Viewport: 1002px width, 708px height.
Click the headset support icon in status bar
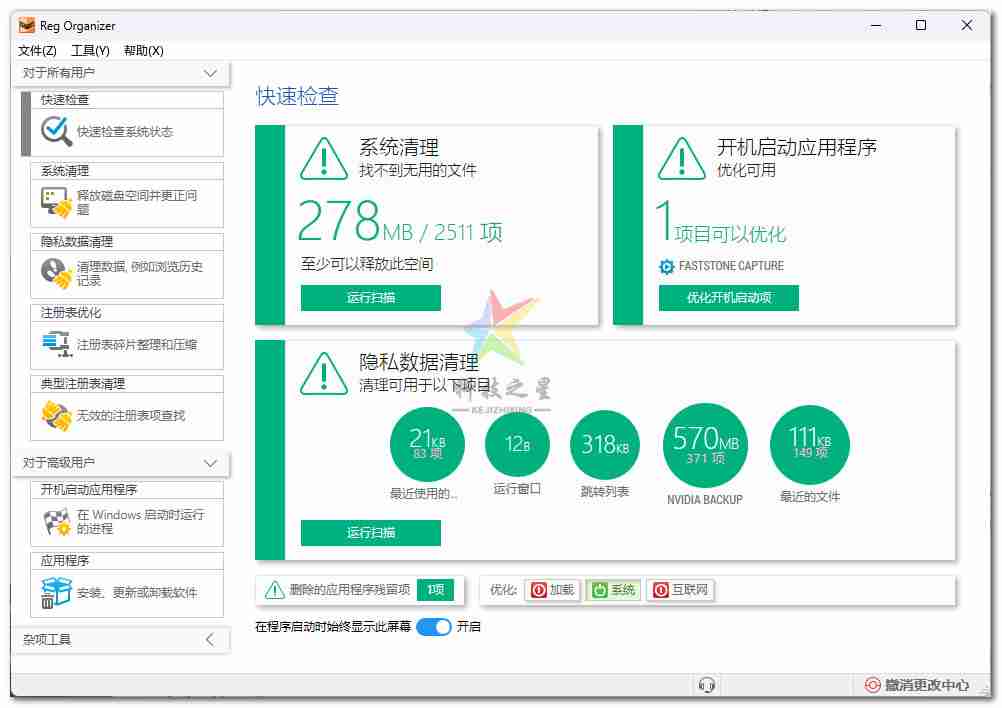click(x=707, y=685)
